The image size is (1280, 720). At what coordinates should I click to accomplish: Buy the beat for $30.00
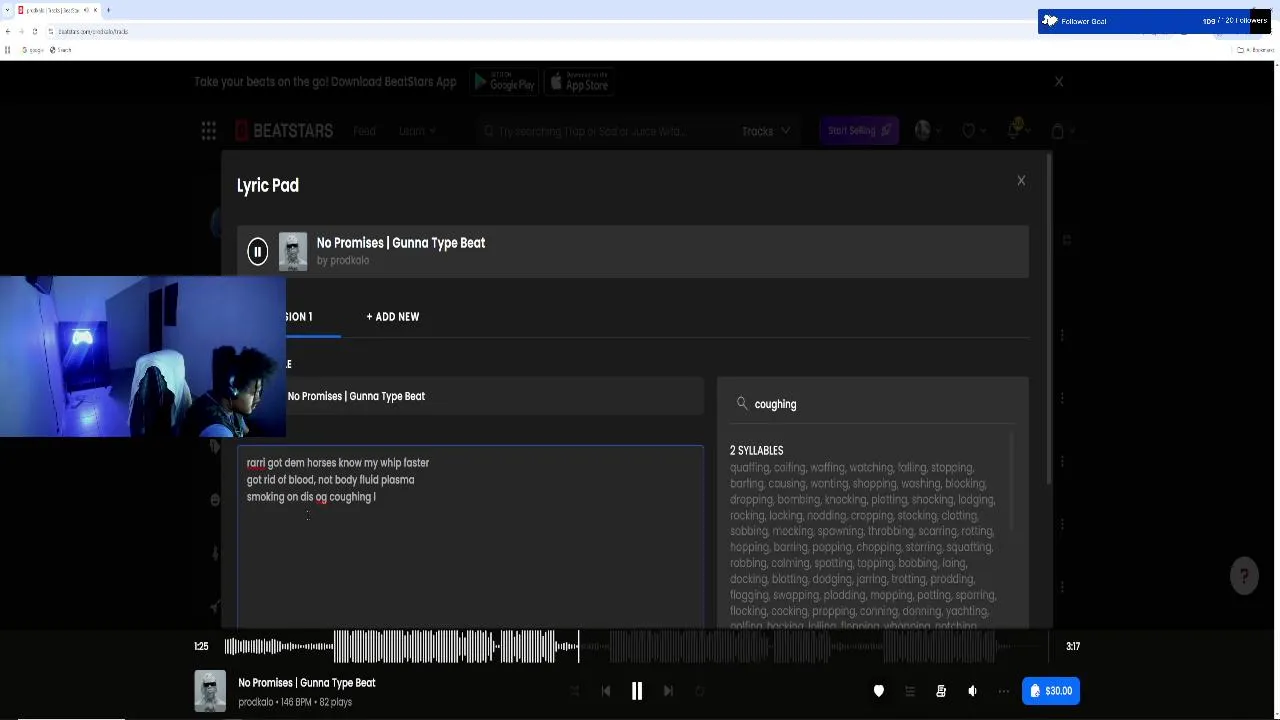[x=1051, y=691]
